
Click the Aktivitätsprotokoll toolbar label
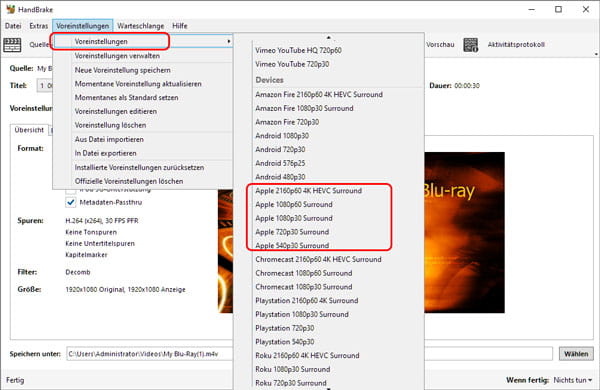coord(516,45)
